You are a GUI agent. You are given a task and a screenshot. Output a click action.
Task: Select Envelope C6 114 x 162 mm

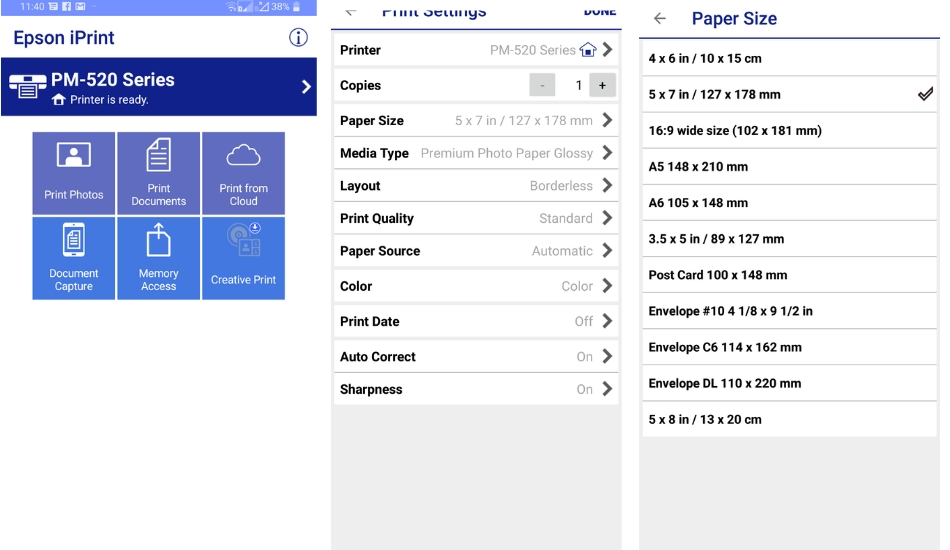pyautogui.click(x=789, y=347)
